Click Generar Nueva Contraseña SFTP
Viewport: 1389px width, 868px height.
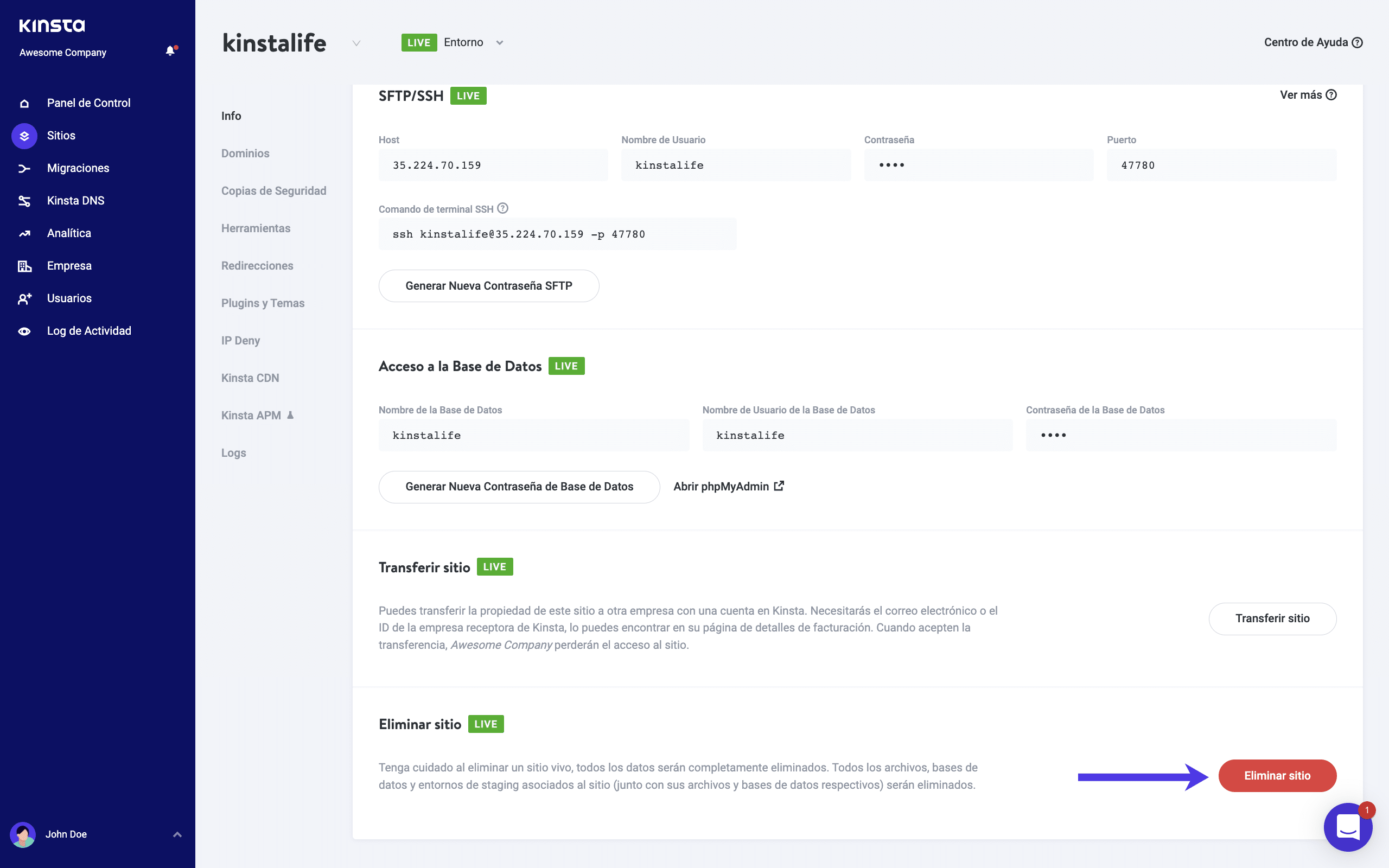pos(488,286)
